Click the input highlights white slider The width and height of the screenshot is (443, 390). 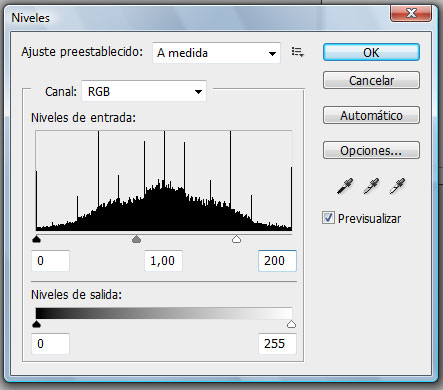click(x=236, y=239)
